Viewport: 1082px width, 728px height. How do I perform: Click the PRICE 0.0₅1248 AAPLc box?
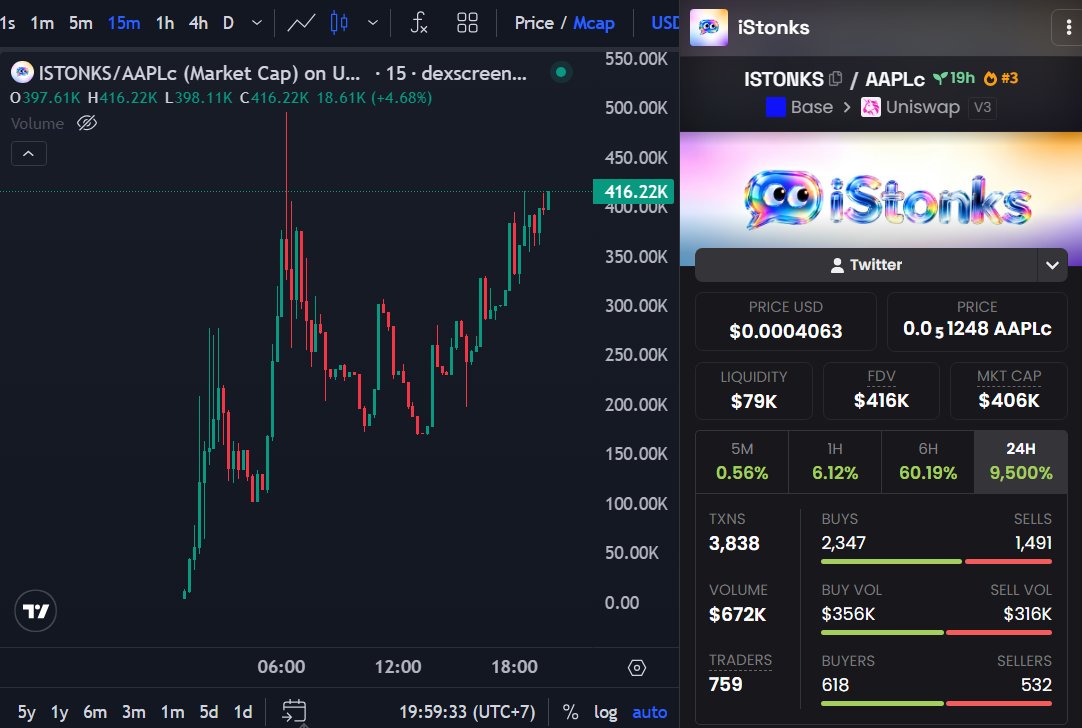(977, 321)
